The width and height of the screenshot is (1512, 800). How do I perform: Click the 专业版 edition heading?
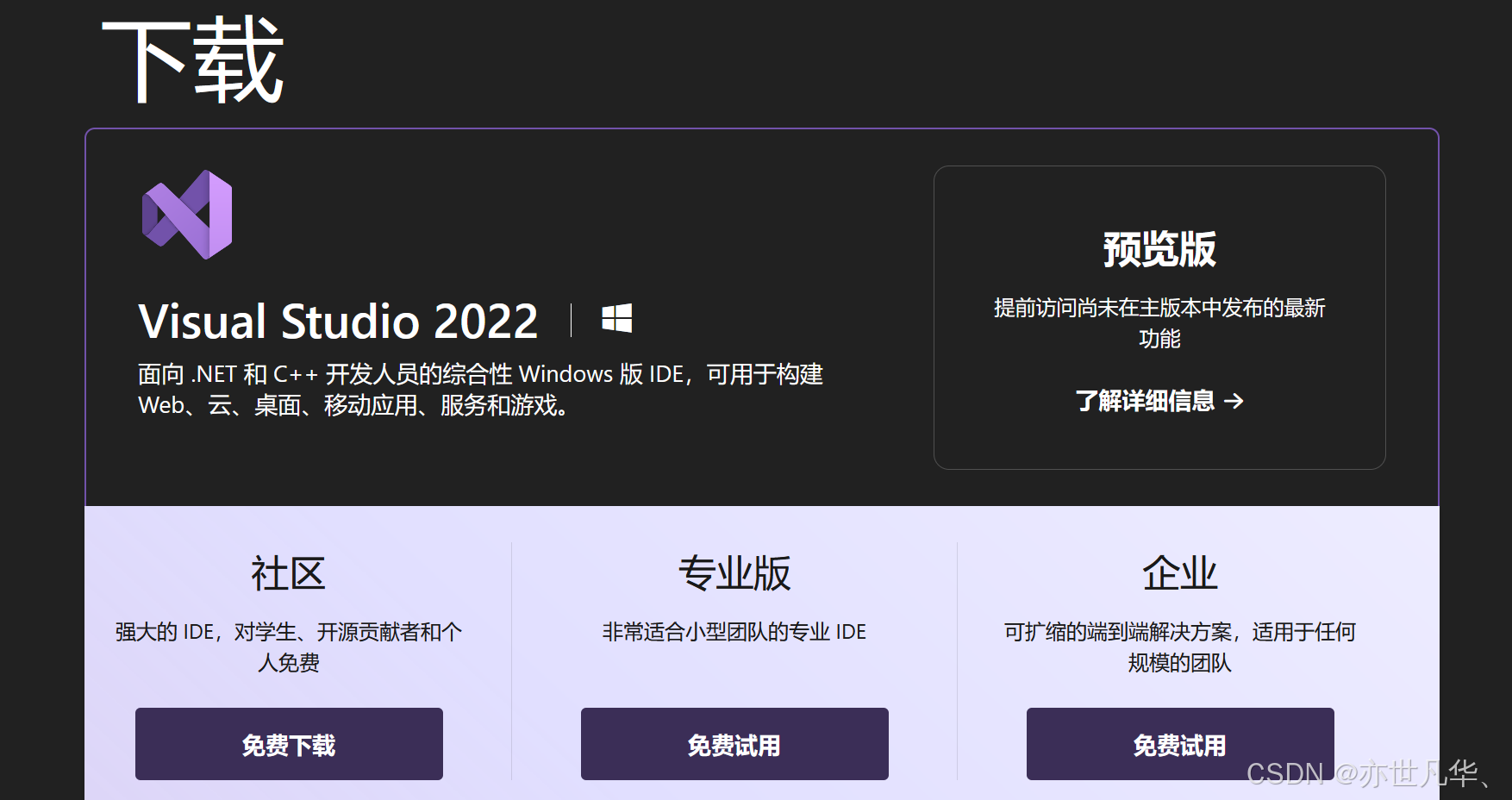point(734,573)
